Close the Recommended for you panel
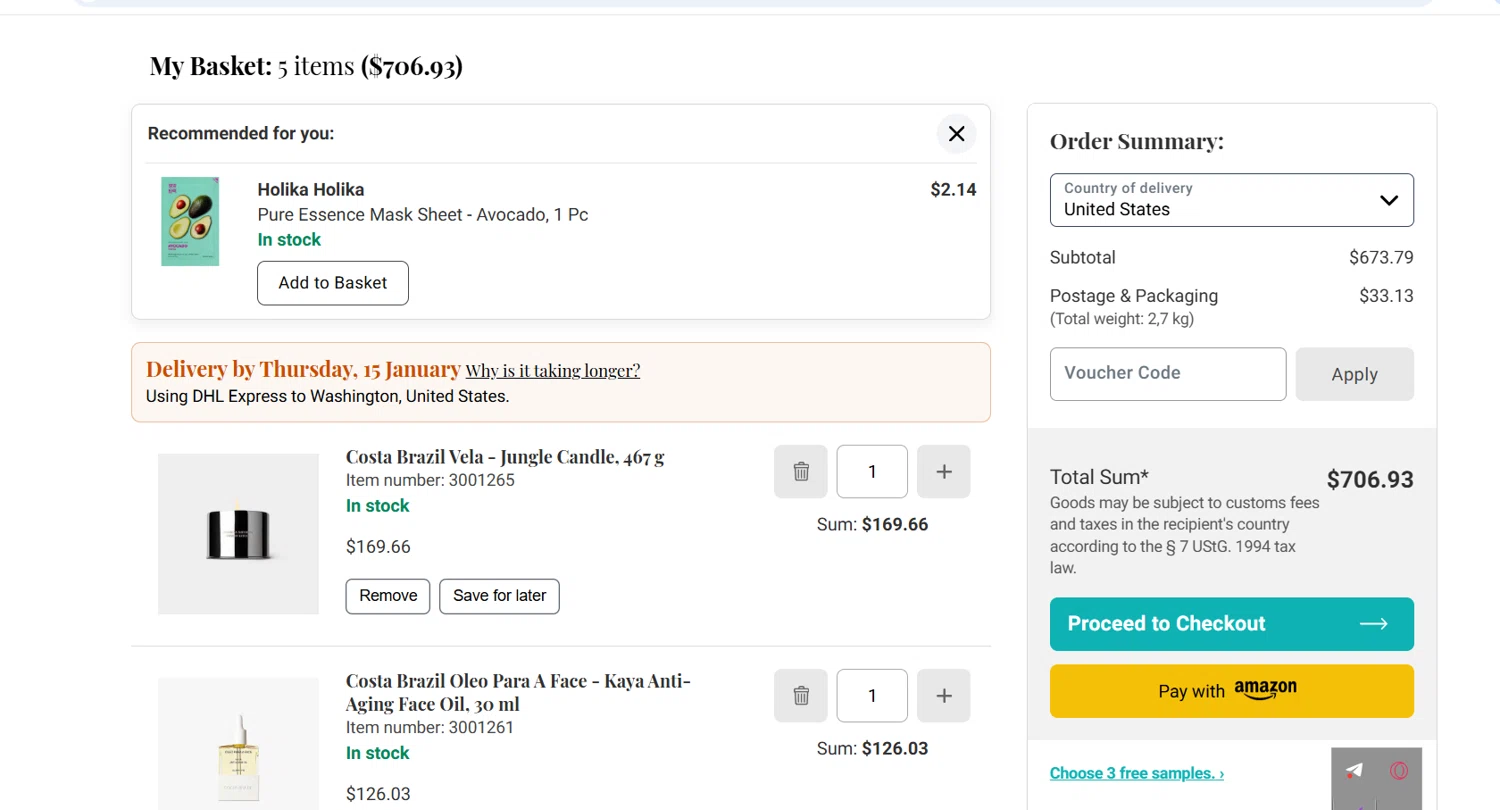 (x=956, y=133)
